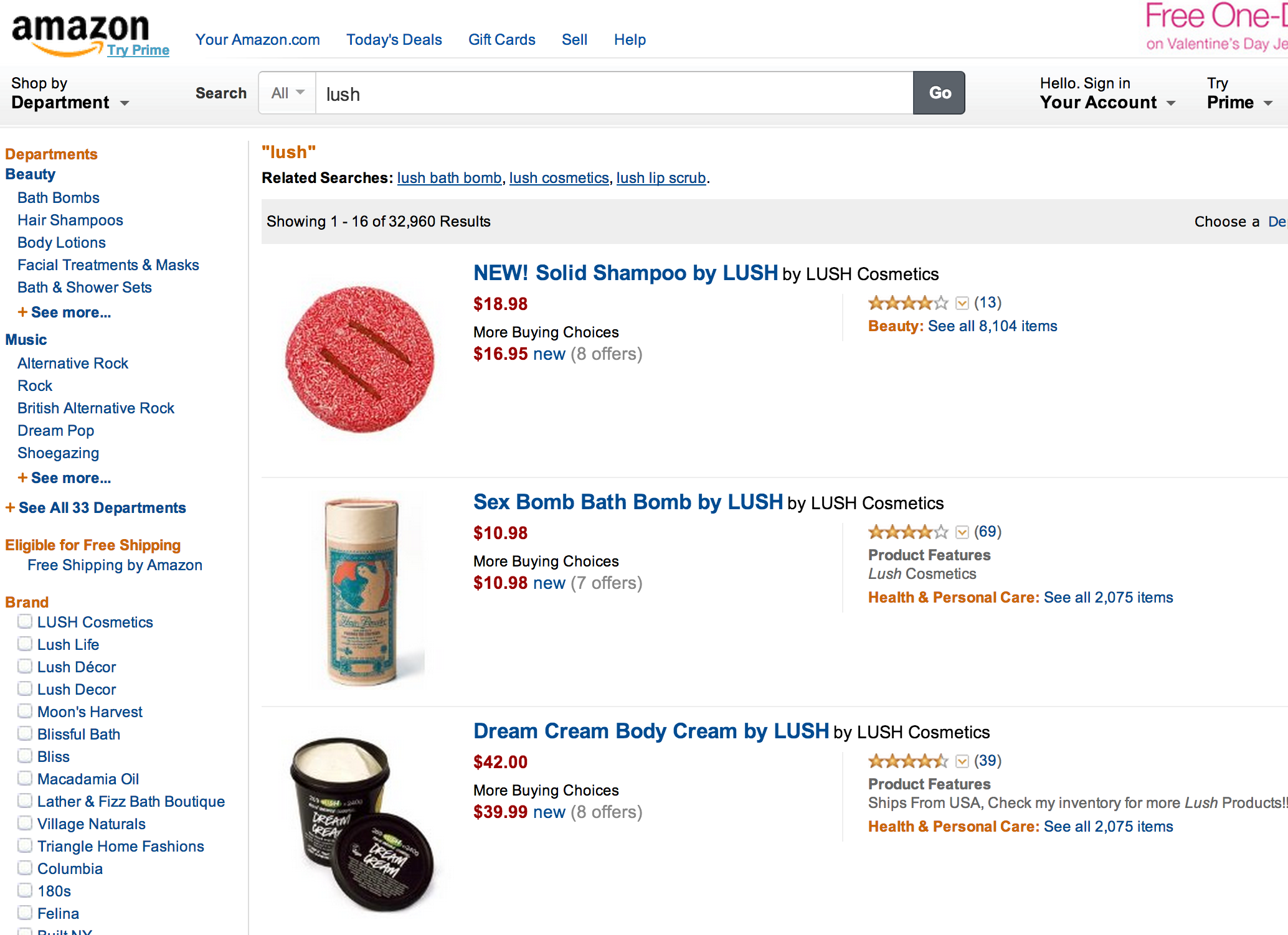View the Sex Bomb Bath Bomb image
Screen dimensions: 1288x935
coord(361,591)
